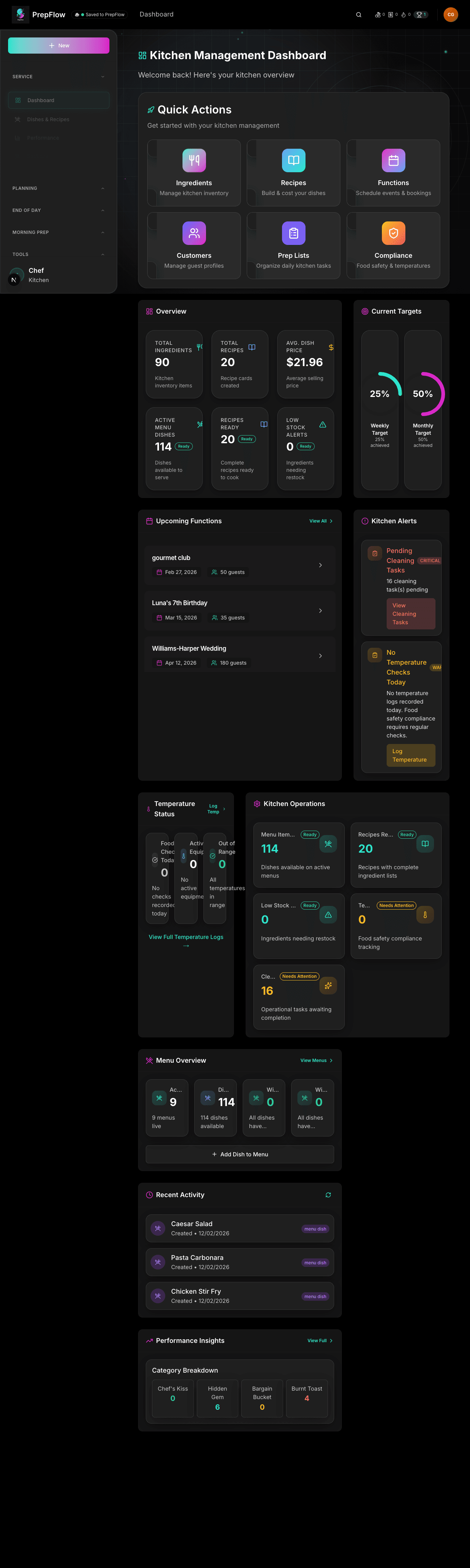Click the PrepFlow logo icon

20,15
